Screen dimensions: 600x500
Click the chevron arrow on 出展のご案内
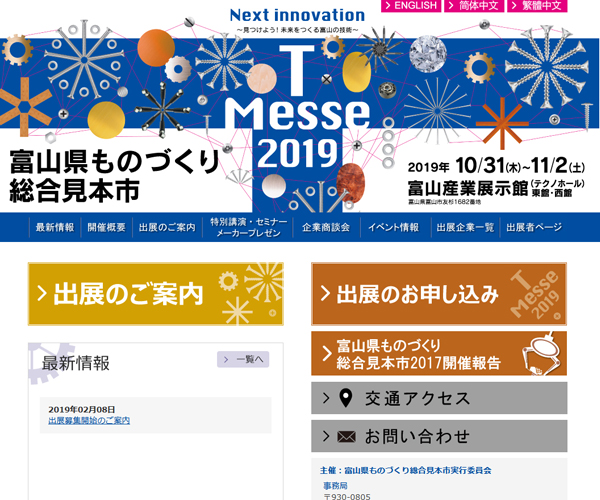43,294
